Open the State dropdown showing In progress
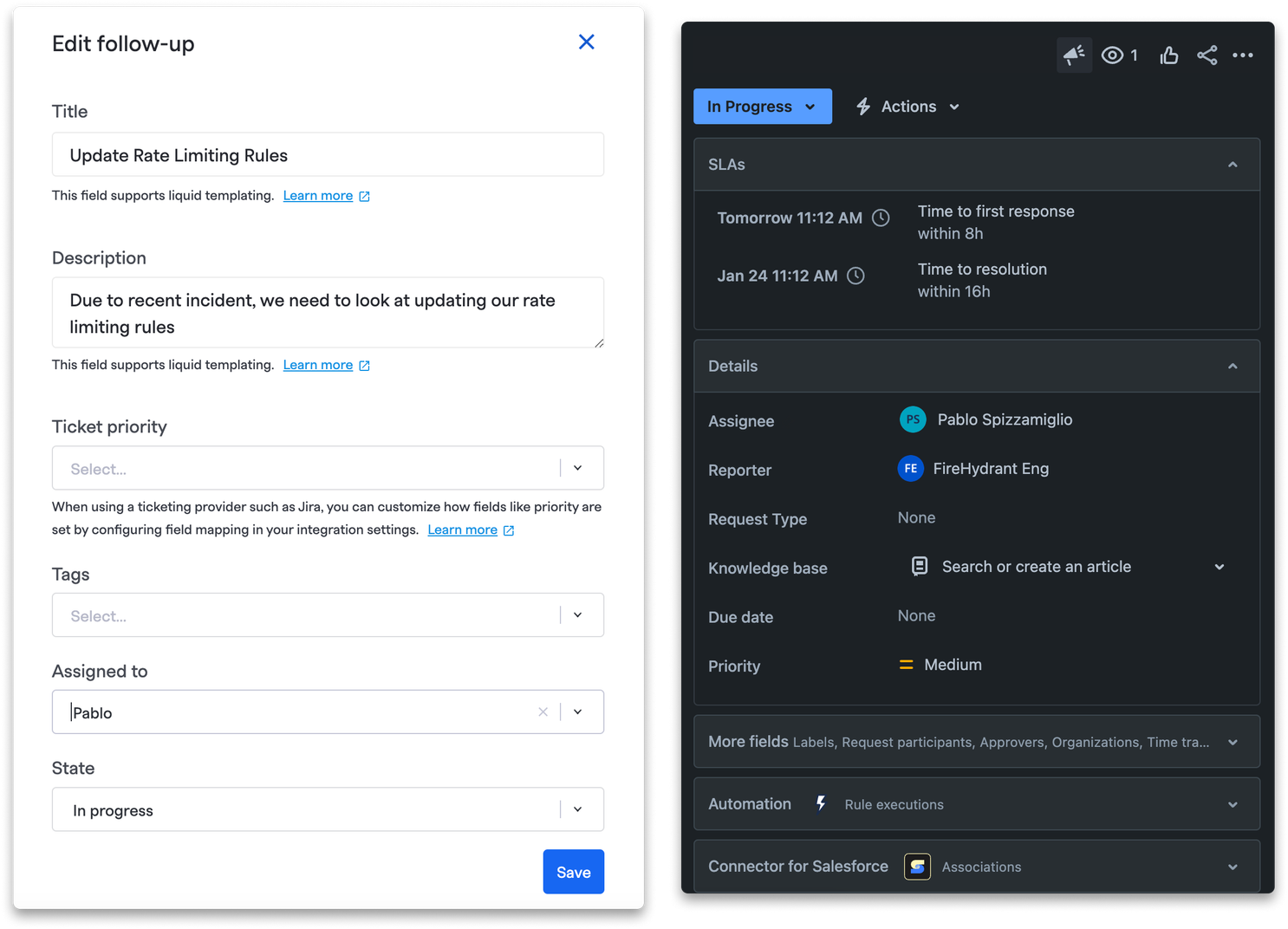1288x929 pixels. (328, 809)
